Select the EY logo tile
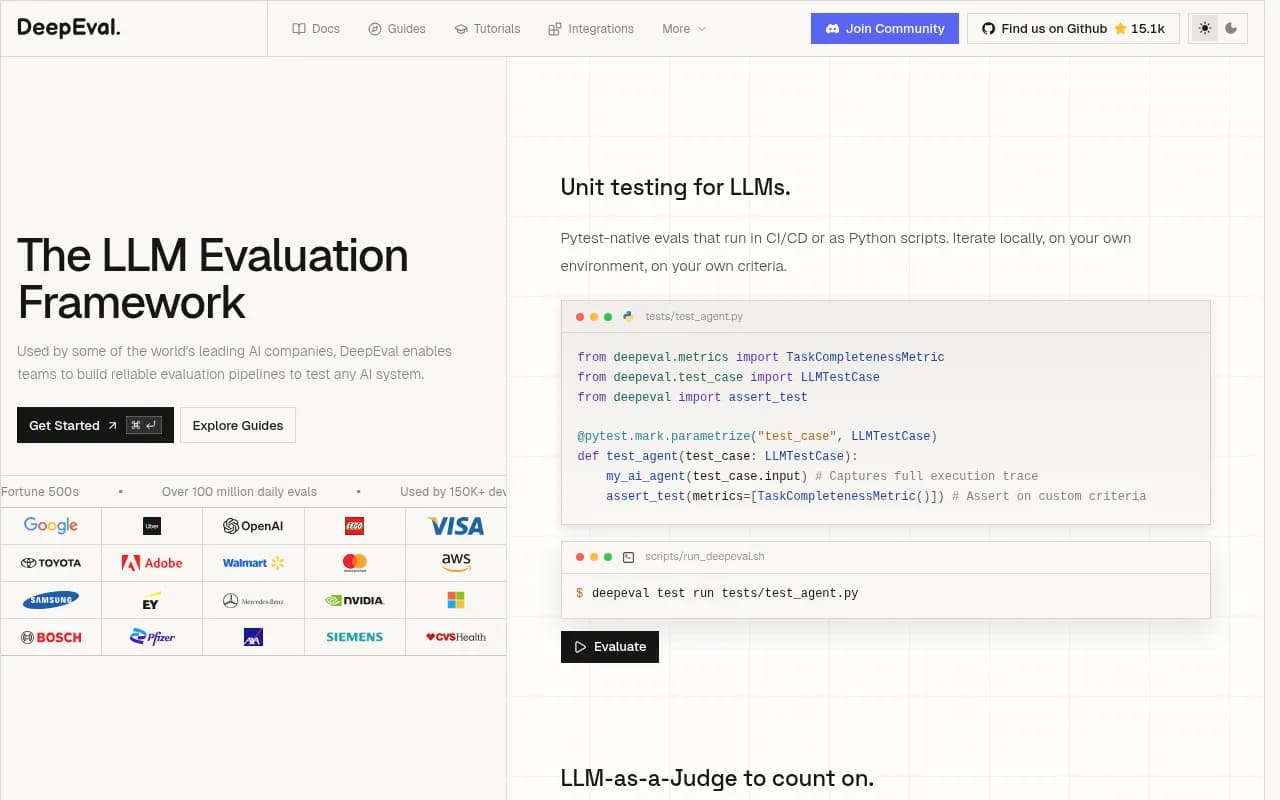The width and height of the screenshot is (1280, 800). point(152,600)
